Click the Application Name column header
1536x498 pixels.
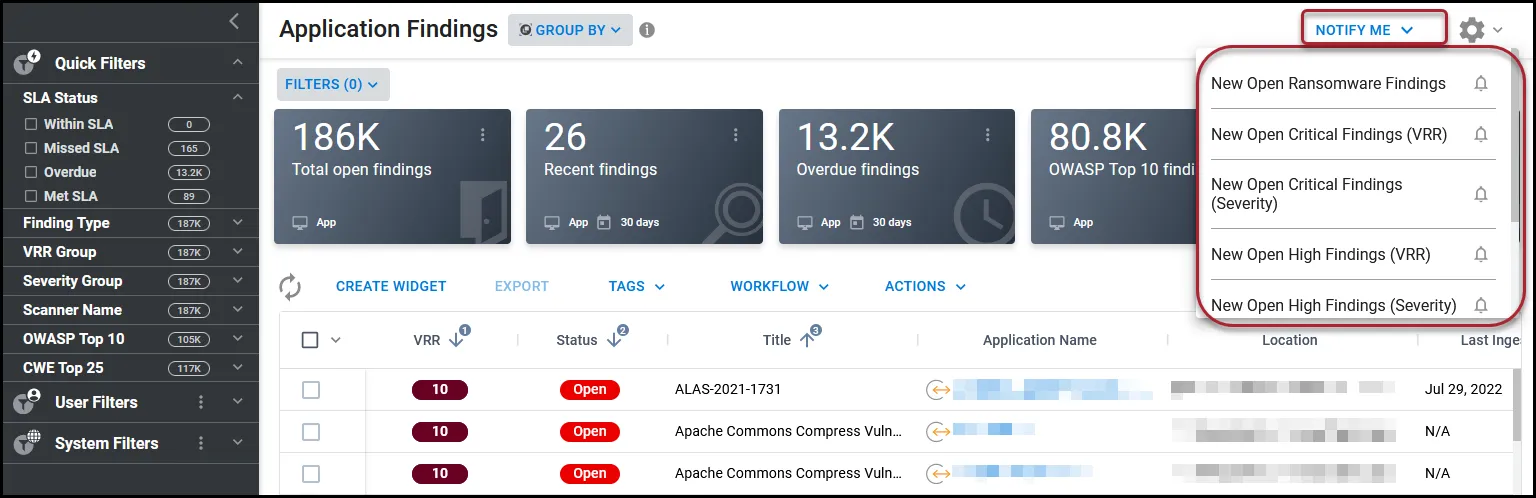[x=1040, y=340]
